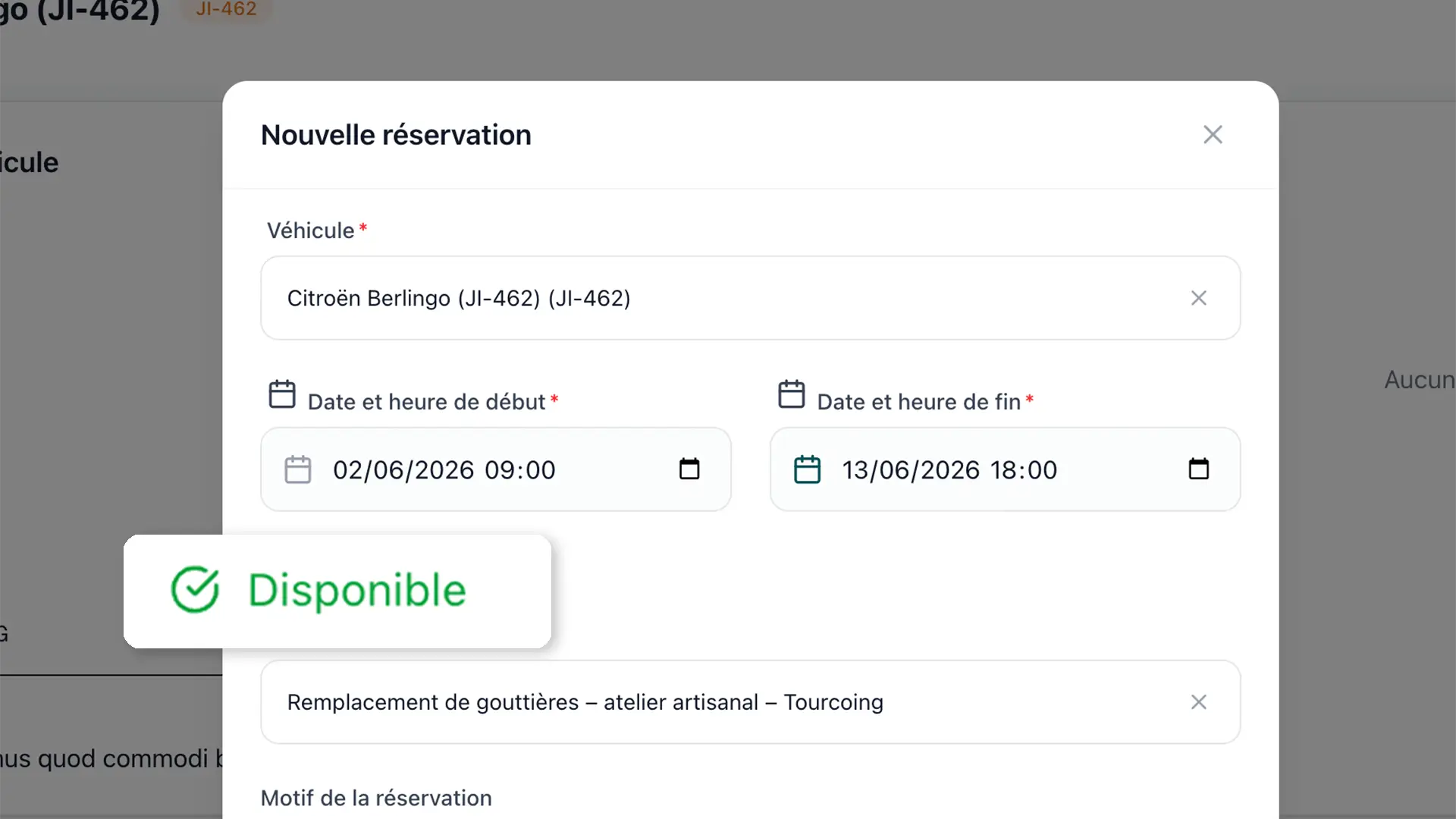
Task: Open the Véhicule selection dropdown
Action: (751, 298)
